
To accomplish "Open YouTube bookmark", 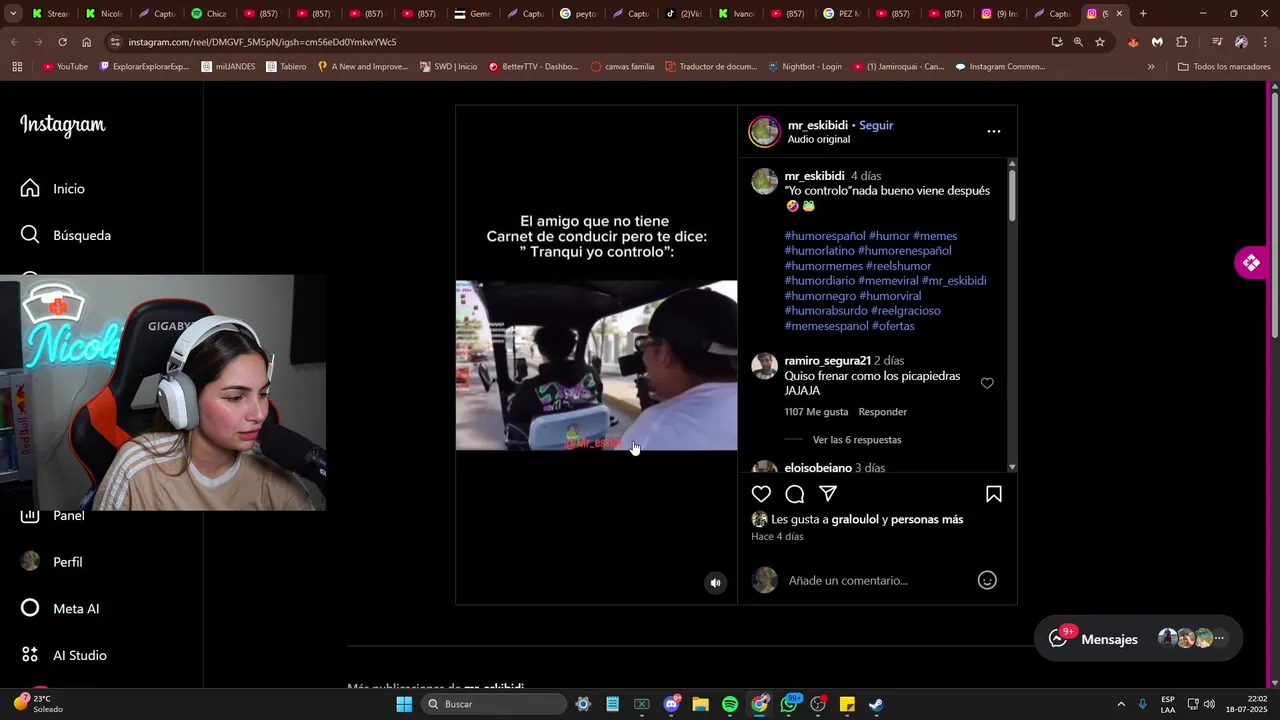I will click(x=65, y=67).
